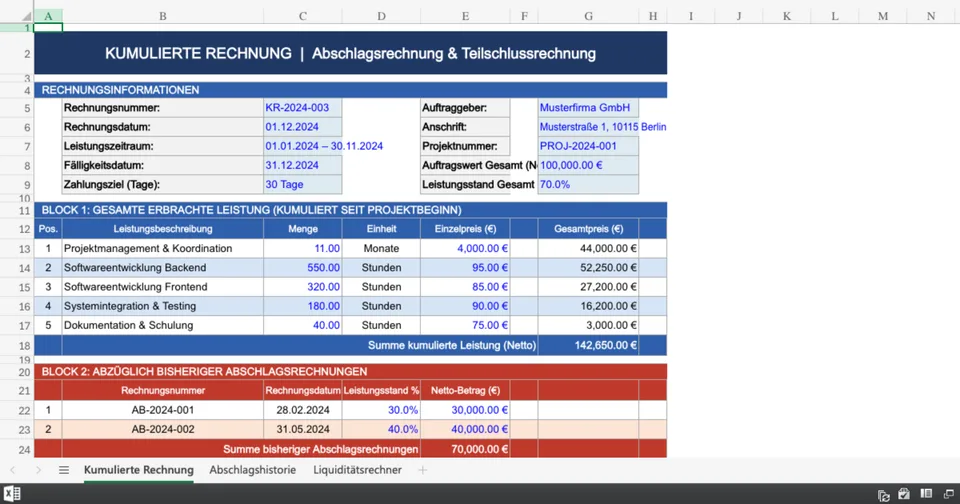This screenshot has height=504, width=960.
Task: Select column N header
Action: [931, 17]
